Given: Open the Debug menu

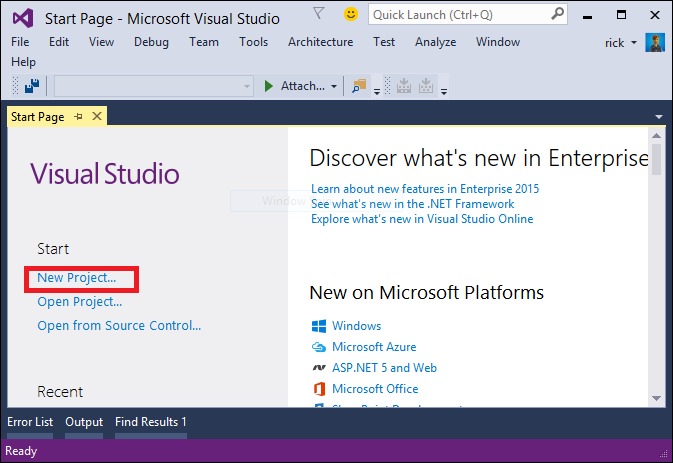Looking at the screenshot, I should 151,42.
